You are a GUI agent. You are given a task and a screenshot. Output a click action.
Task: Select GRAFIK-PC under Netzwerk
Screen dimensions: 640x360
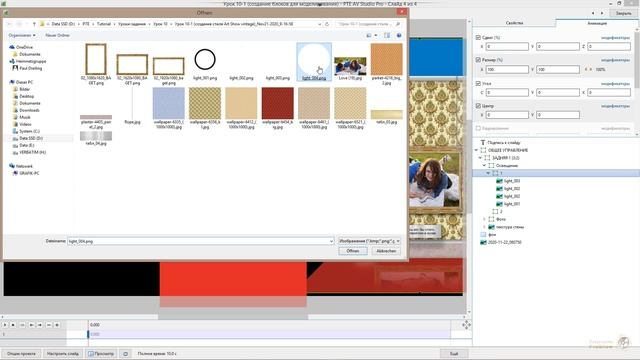[x=26, y=173]
